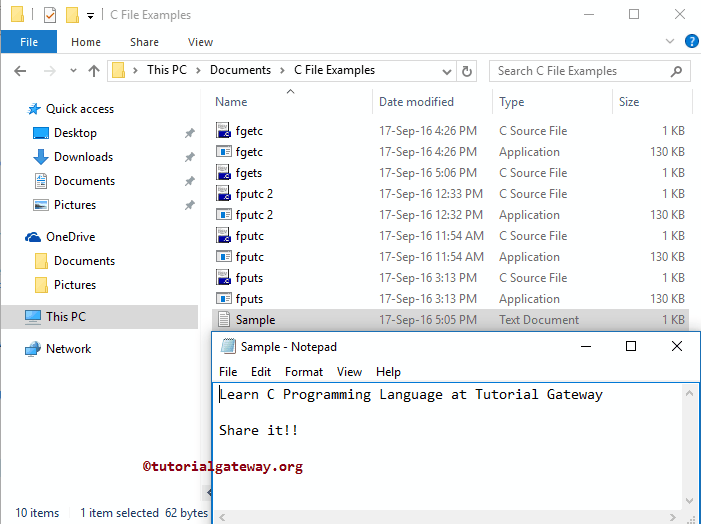
Task: Select the fputs Application file
Action: (x=450, y=299)
